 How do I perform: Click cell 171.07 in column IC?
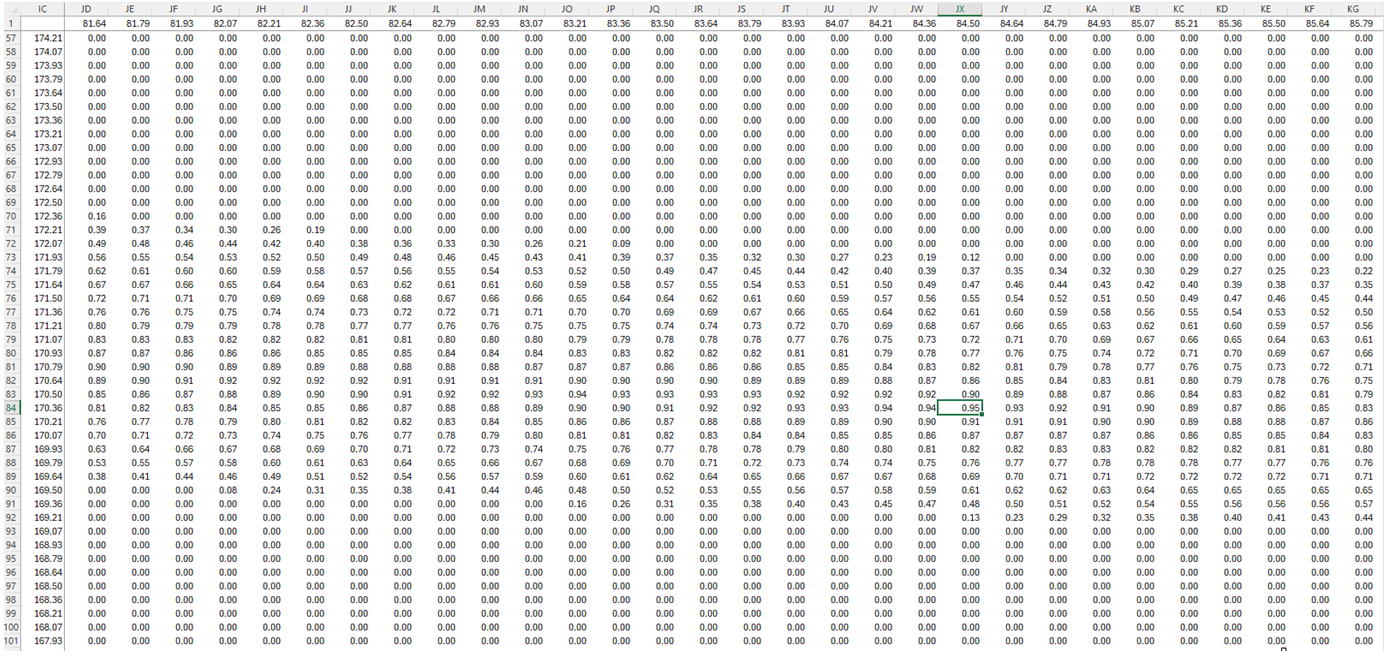pos(42,338)
